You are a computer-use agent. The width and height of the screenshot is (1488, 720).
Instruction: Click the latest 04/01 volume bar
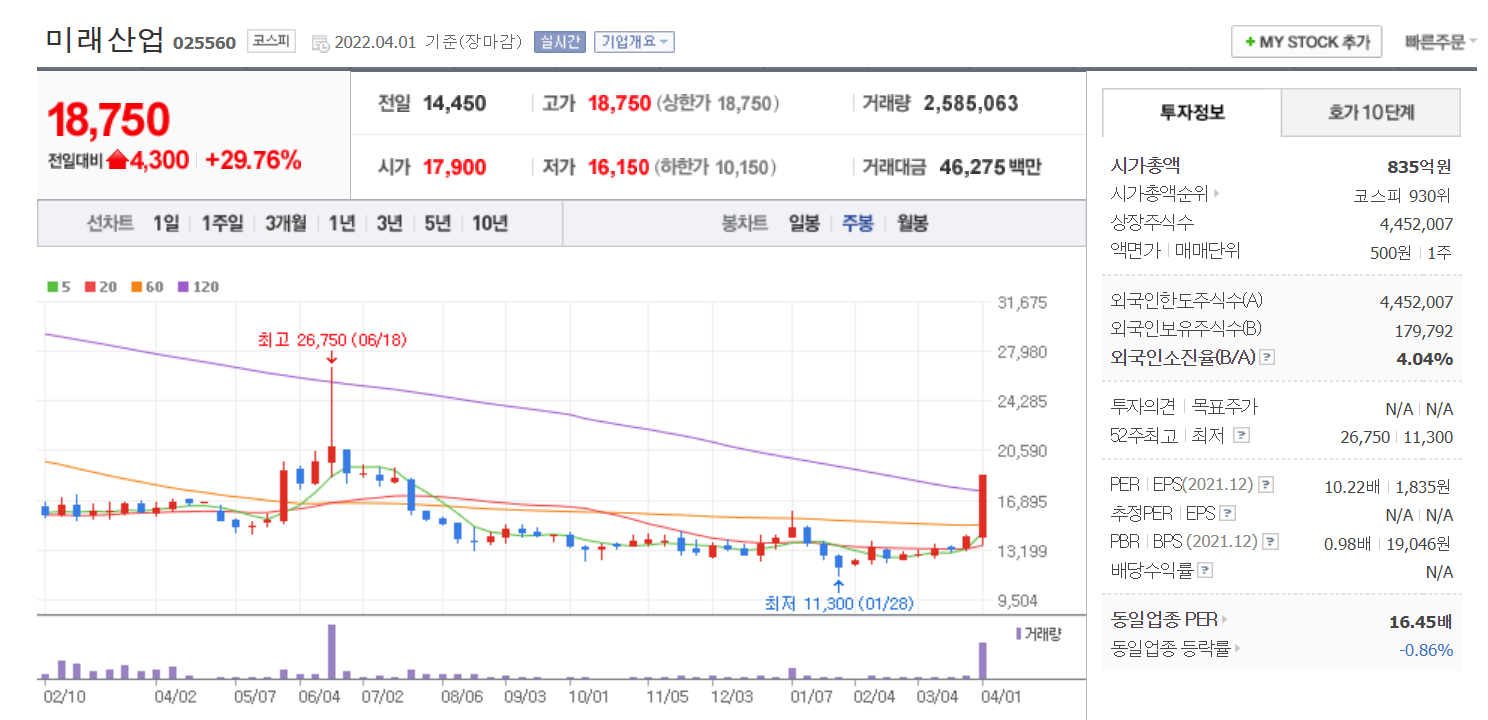pos(982,661)
